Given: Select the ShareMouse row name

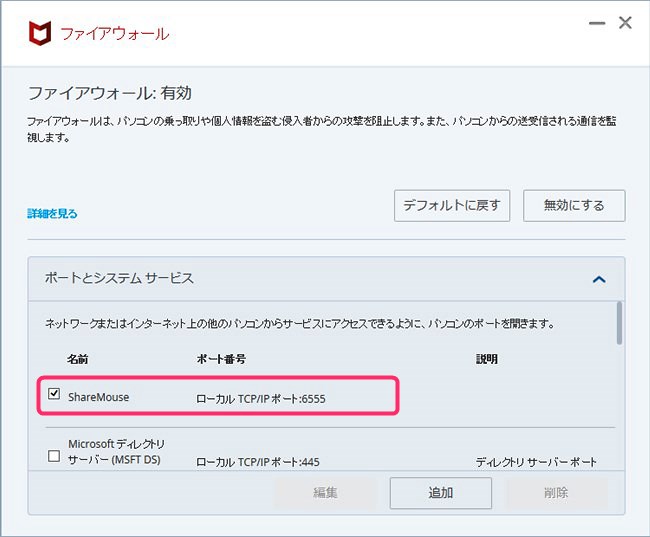Looking at the screenshot, I should point(99,397).
